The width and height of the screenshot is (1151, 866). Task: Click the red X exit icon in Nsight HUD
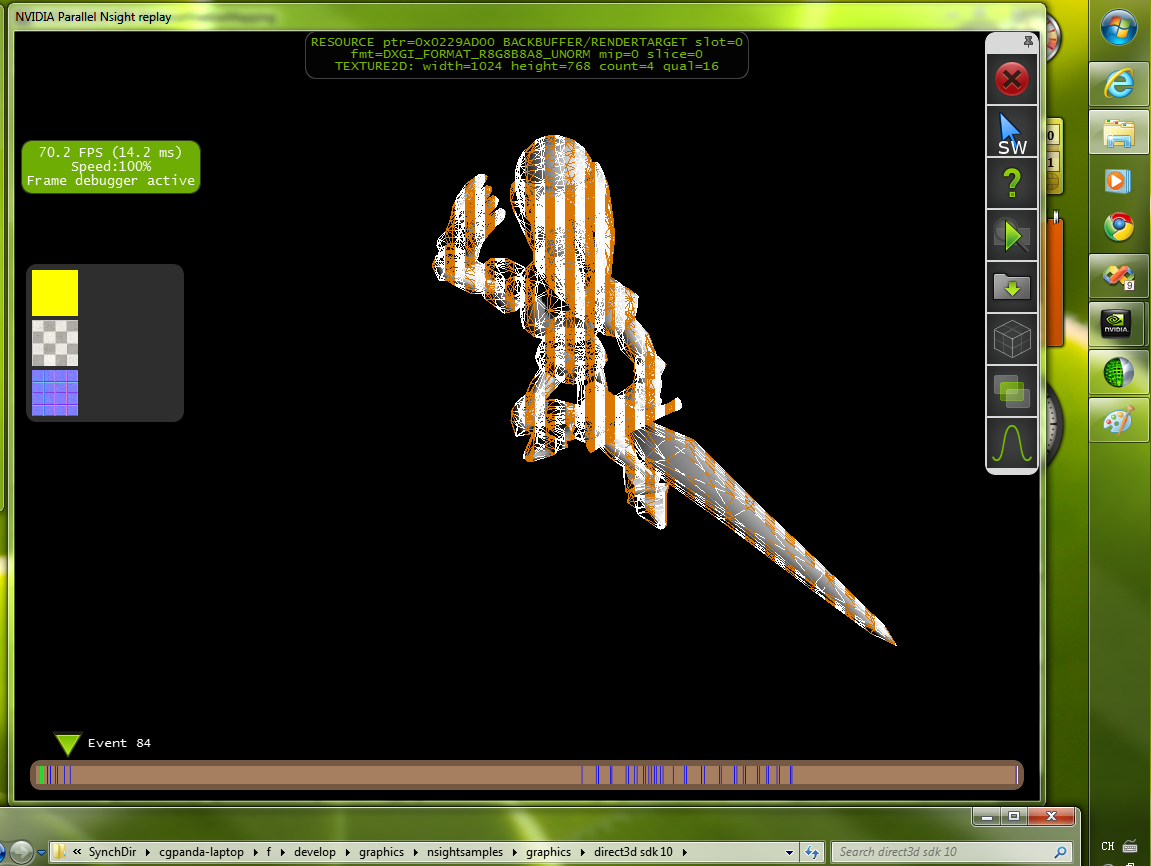(x=1012, y=79)
